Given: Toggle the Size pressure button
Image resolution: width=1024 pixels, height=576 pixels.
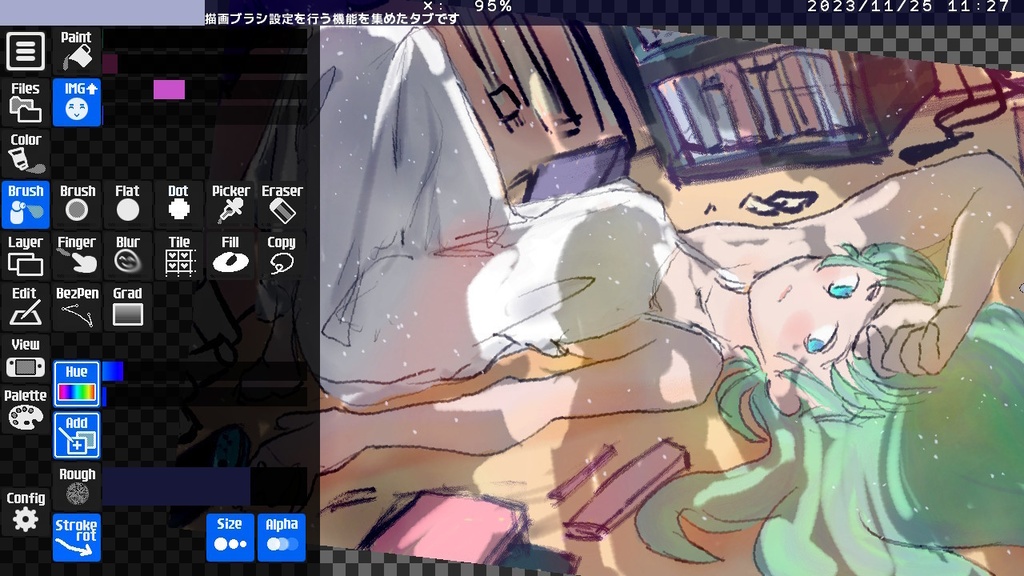Looking at the screenshot, I should (230, 537).
